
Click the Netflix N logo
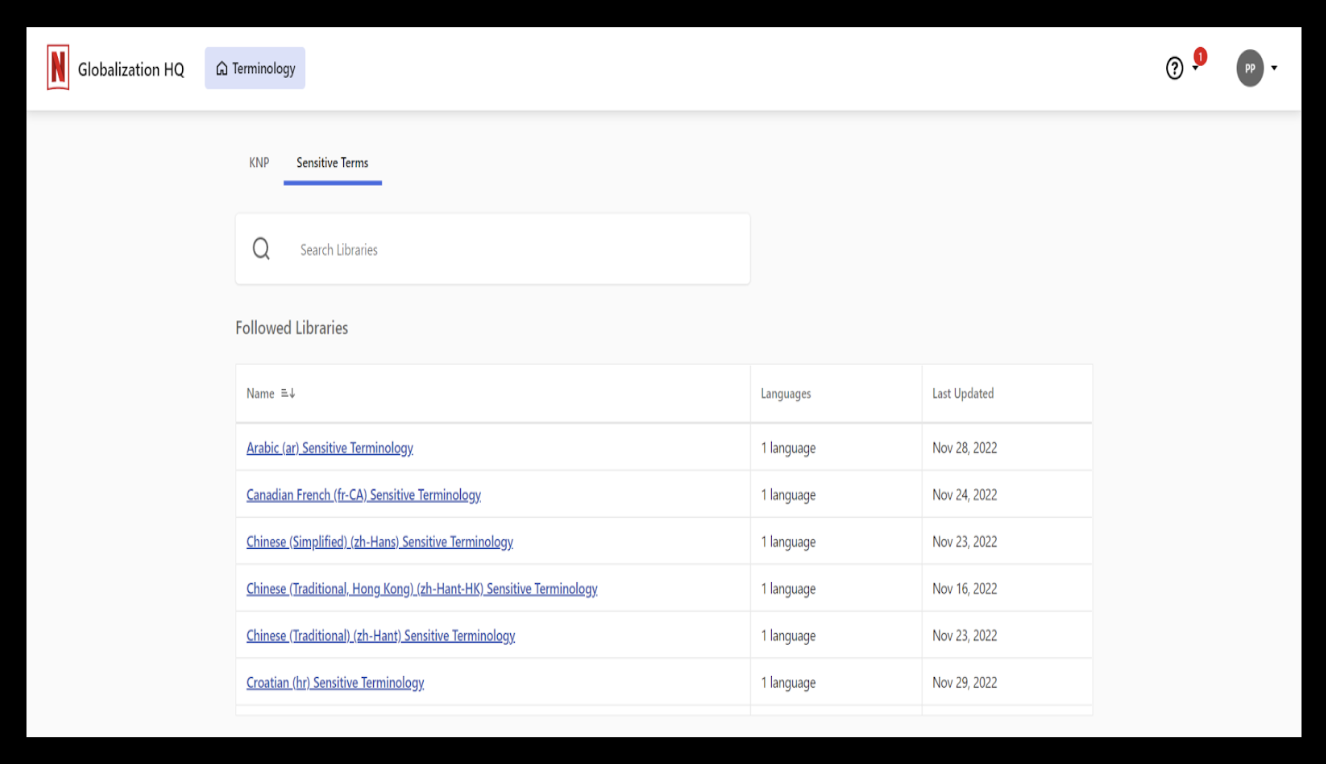tap(58, 68)
